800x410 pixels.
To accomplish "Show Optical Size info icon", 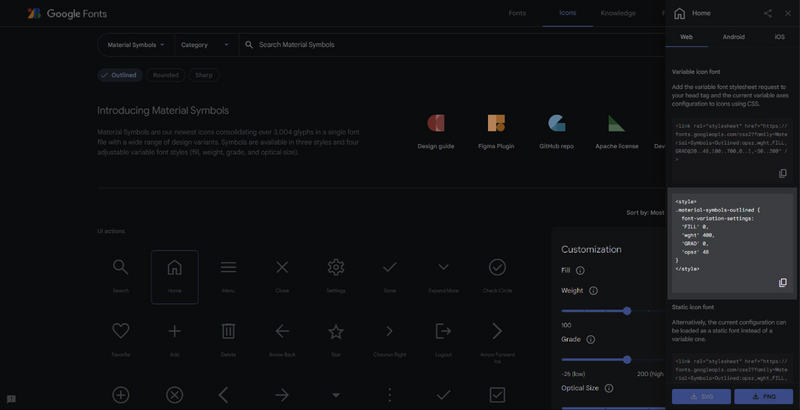I will tap(609, 388).
